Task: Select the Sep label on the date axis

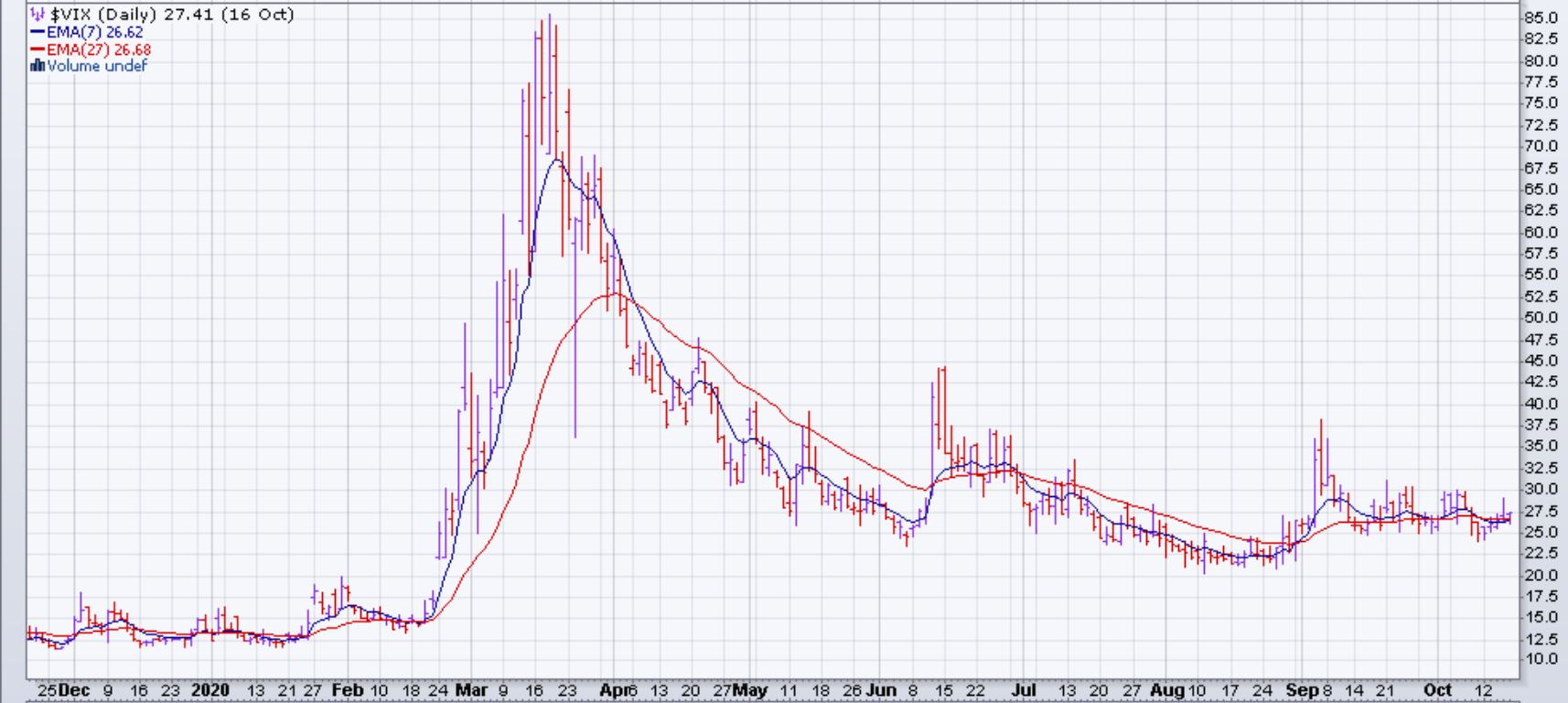Action: pos(1302,690)
